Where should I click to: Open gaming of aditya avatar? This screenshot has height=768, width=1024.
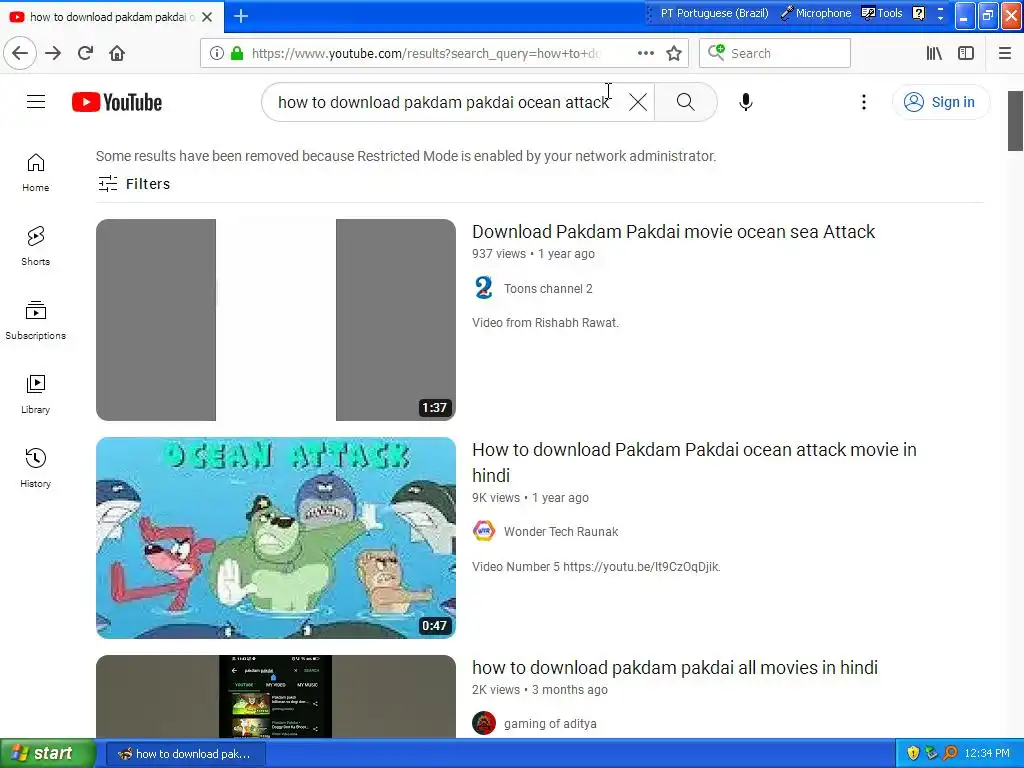tap(484, 723)
